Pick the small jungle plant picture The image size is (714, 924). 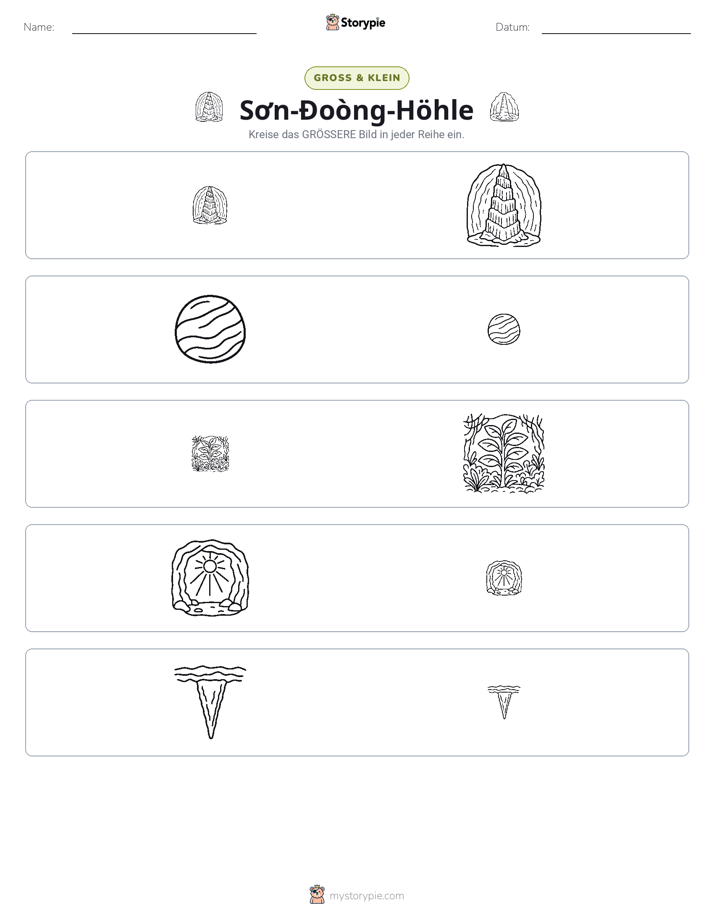tap(210, 453)
